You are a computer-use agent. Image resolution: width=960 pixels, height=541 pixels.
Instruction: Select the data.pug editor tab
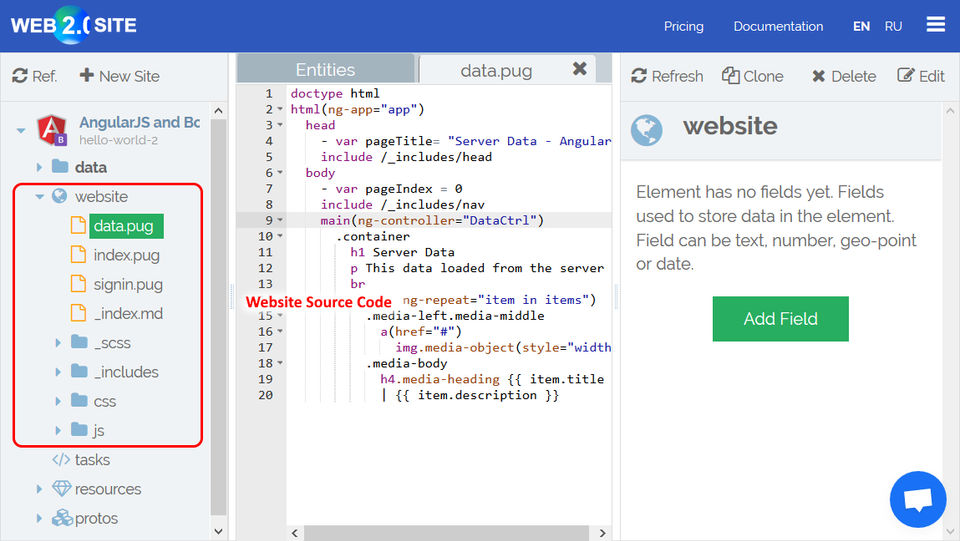pos(496,70)
